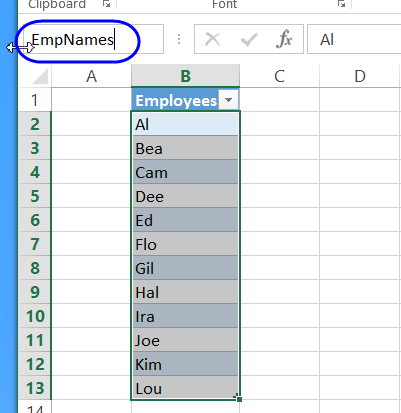
Task: Open the Employees header filter dropdown
Action: coord(229,100)
